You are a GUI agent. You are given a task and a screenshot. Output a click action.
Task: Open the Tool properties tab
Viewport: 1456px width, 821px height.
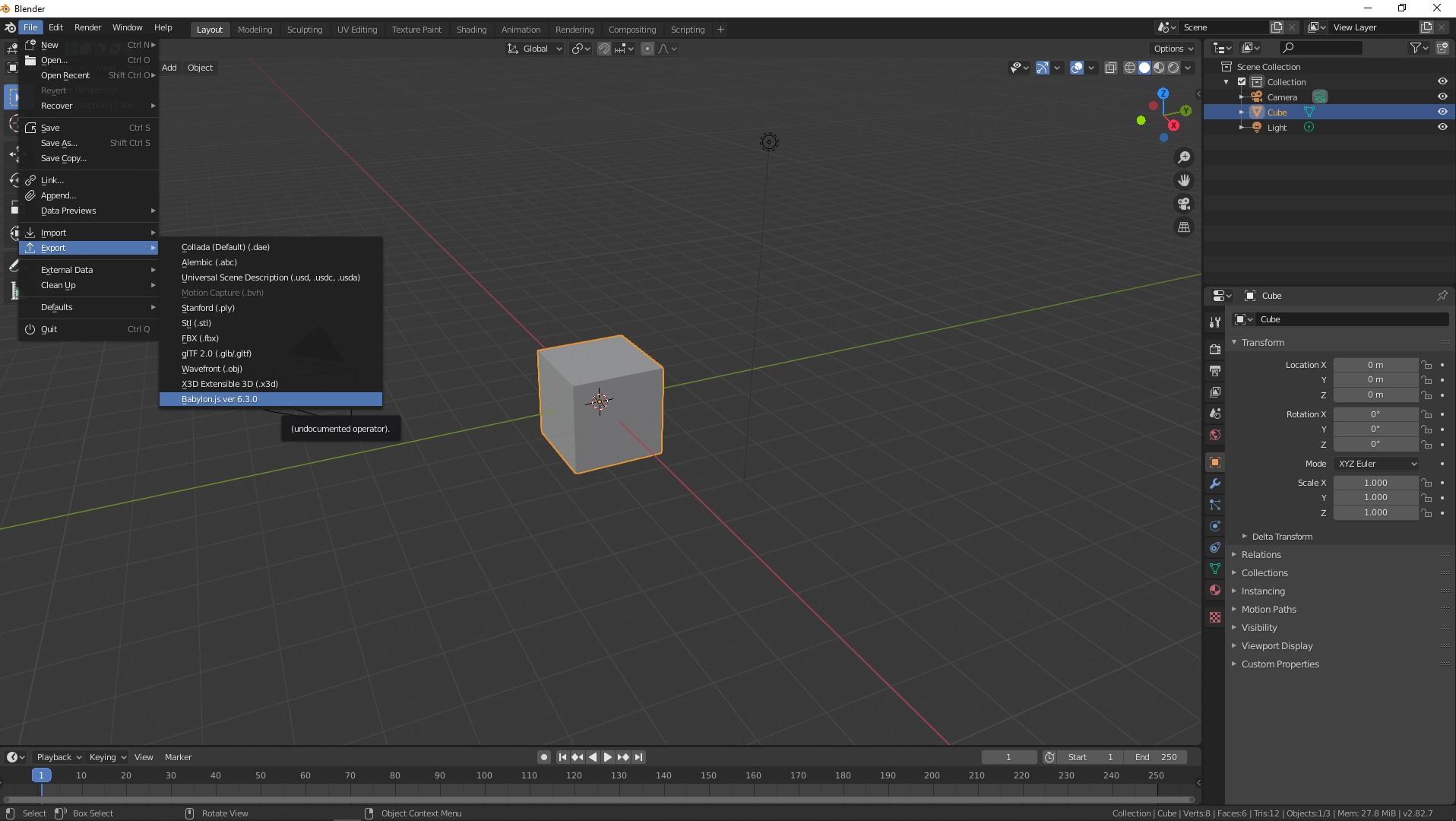(1215, 322)
